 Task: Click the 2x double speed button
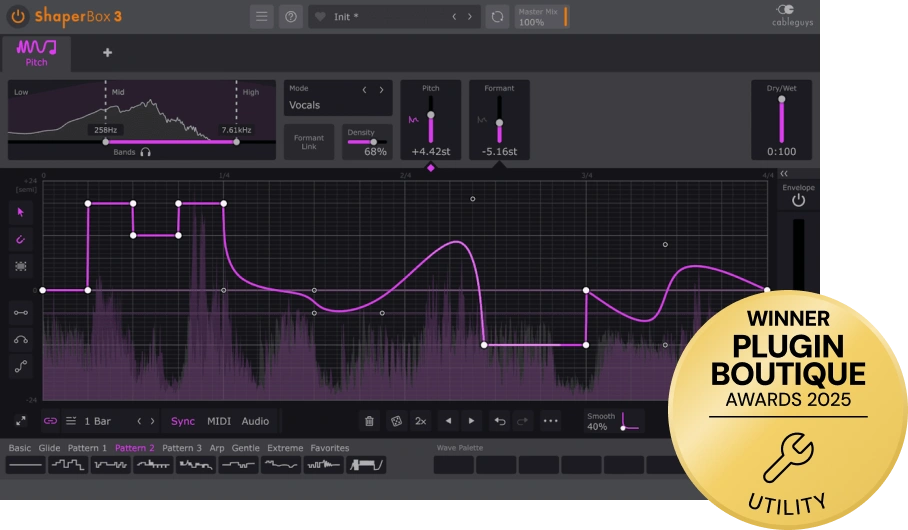(421, 421)
